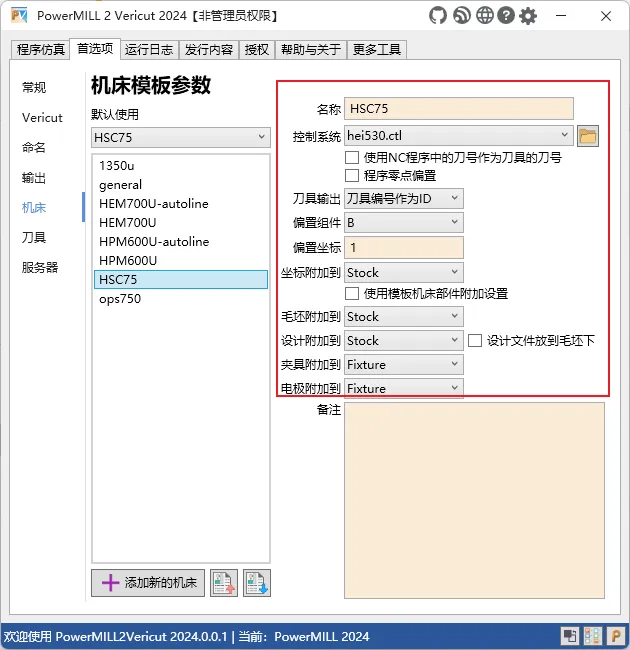Select machine 1350u in the list
Image resolution: width=630 pixels, height=650 pixels.
point(181,166)
